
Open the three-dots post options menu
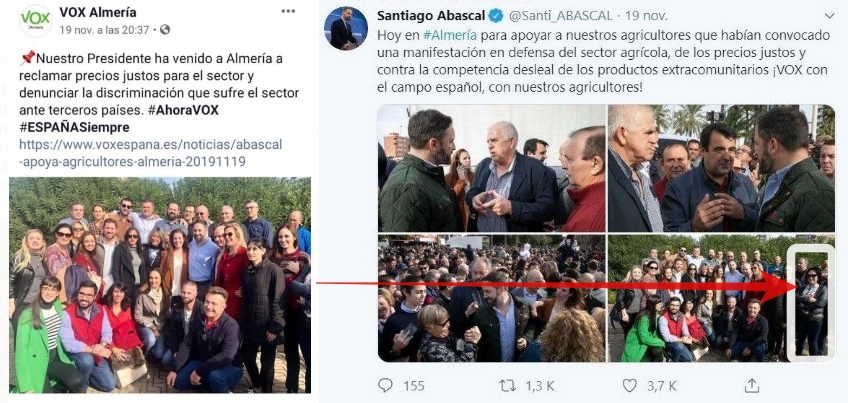(288, 11)
